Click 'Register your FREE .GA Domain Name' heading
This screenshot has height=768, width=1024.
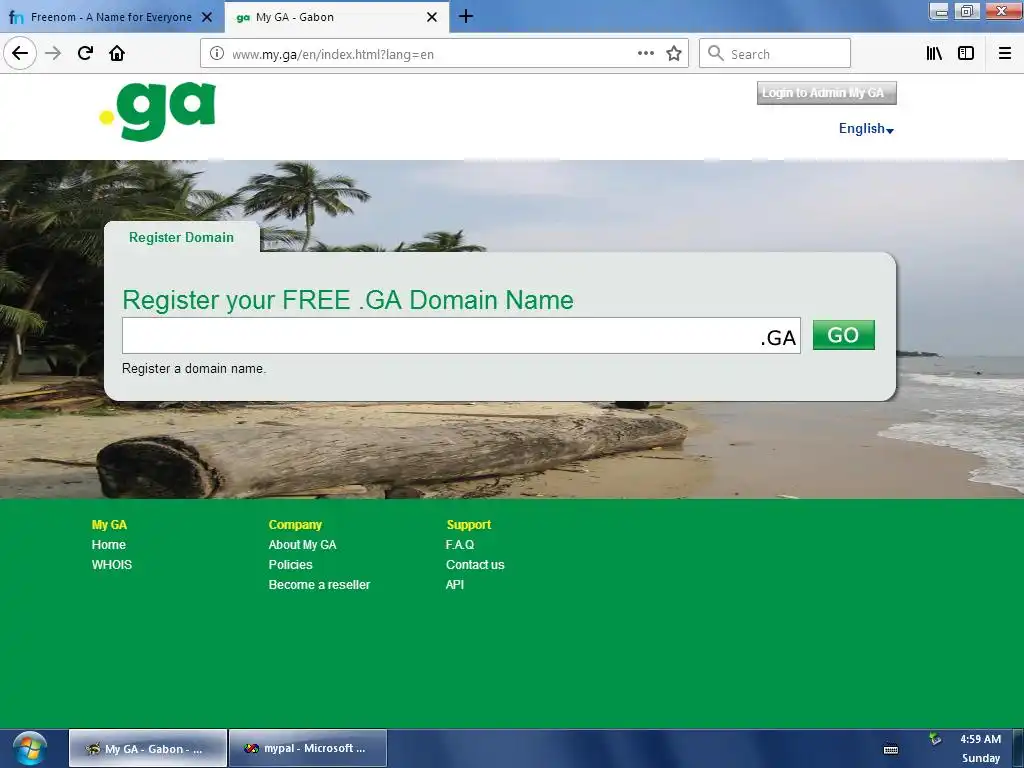pos(348,300)
